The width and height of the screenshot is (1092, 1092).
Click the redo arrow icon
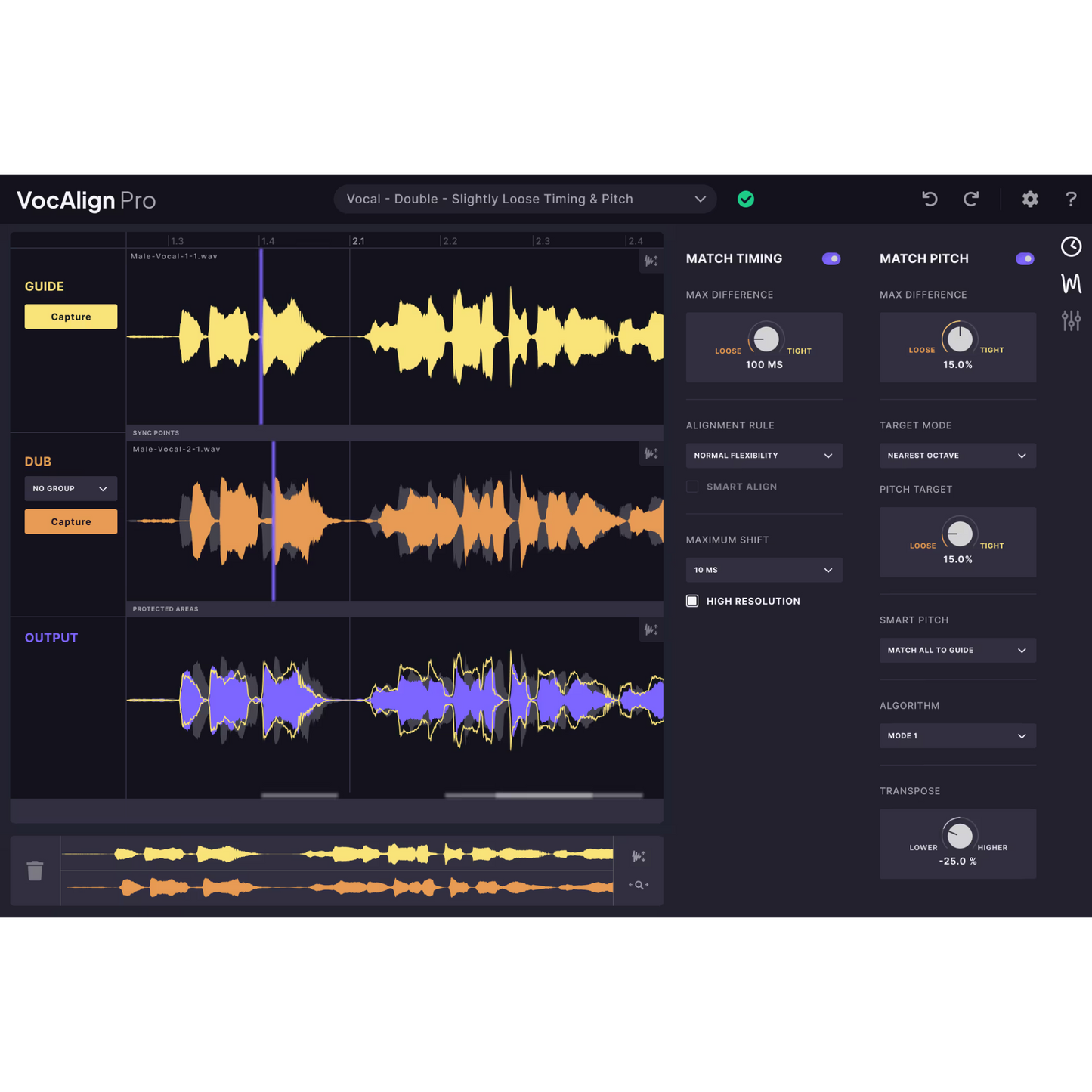[971, 199]
